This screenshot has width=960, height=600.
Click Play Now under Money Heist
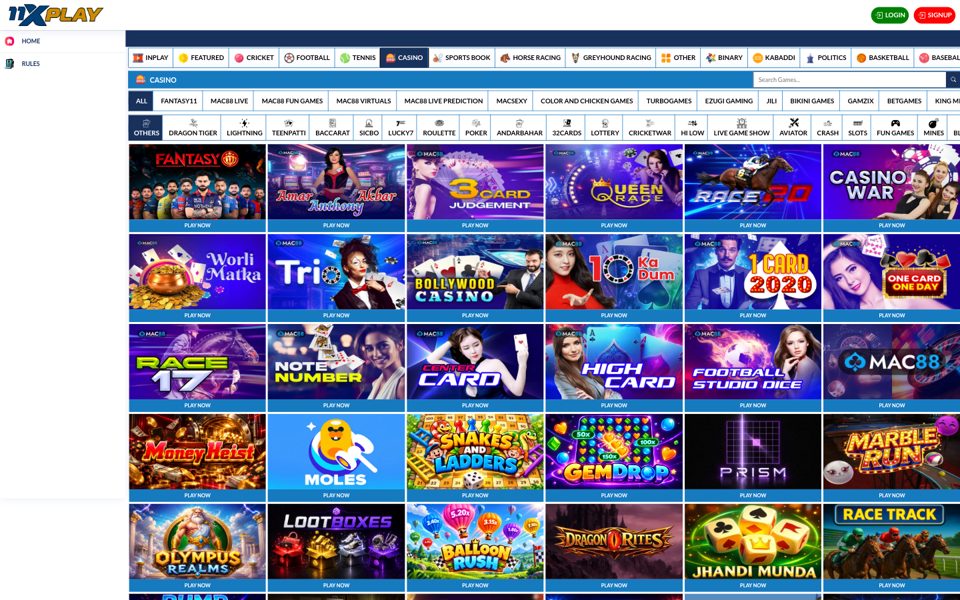click(197, 495)
